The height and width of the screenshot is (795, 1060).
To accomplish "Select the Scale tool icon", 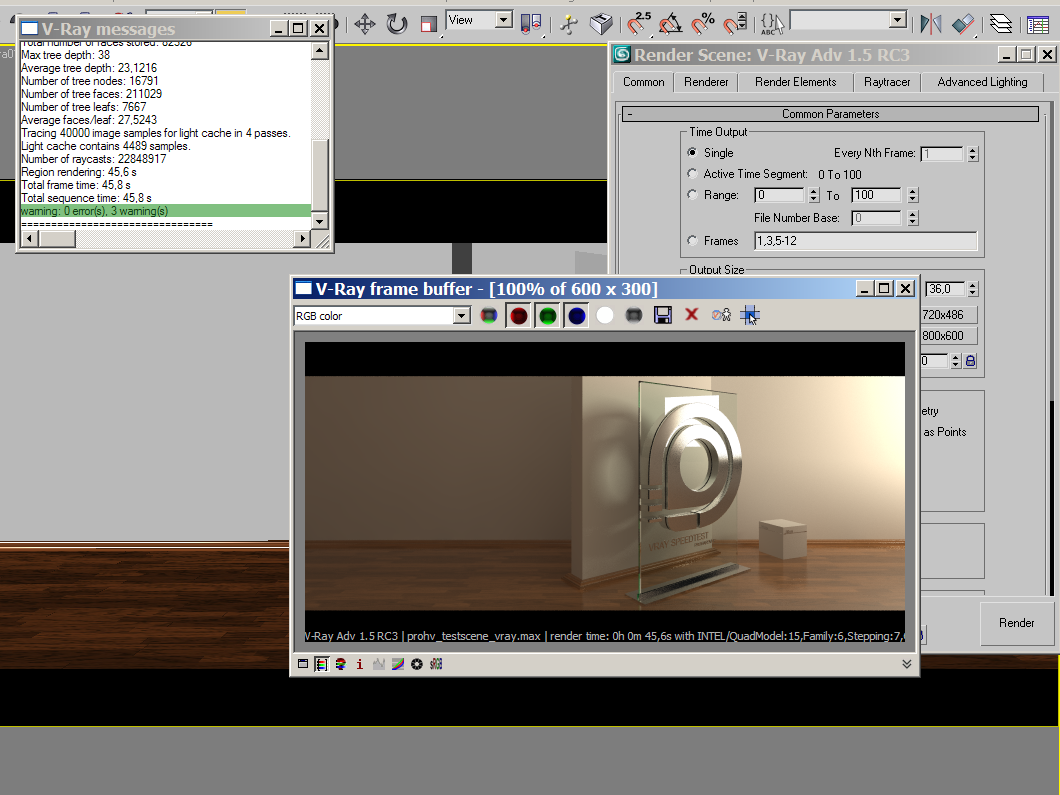I will (x=428, y=25).
